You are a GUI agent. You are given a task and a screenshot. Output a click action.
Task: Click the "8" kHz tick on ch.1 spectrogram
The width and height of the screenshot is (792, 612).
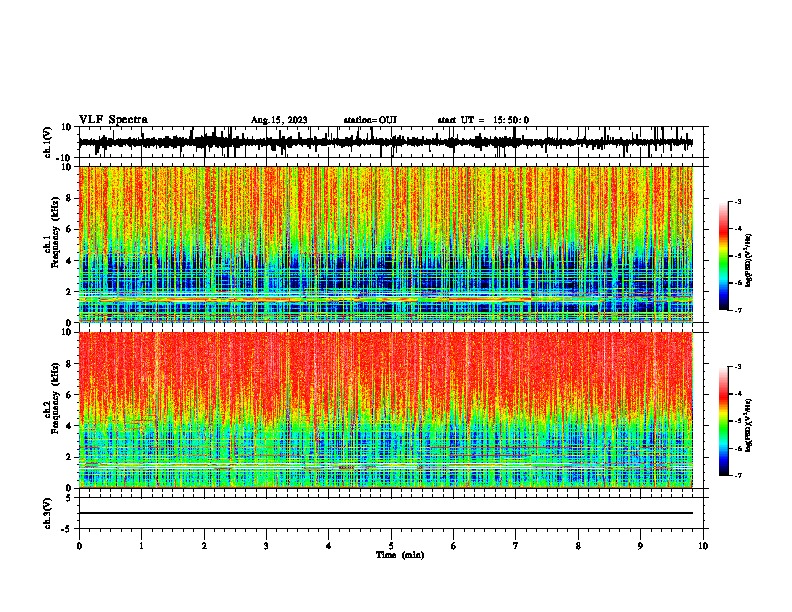click(x=70, y=198)
